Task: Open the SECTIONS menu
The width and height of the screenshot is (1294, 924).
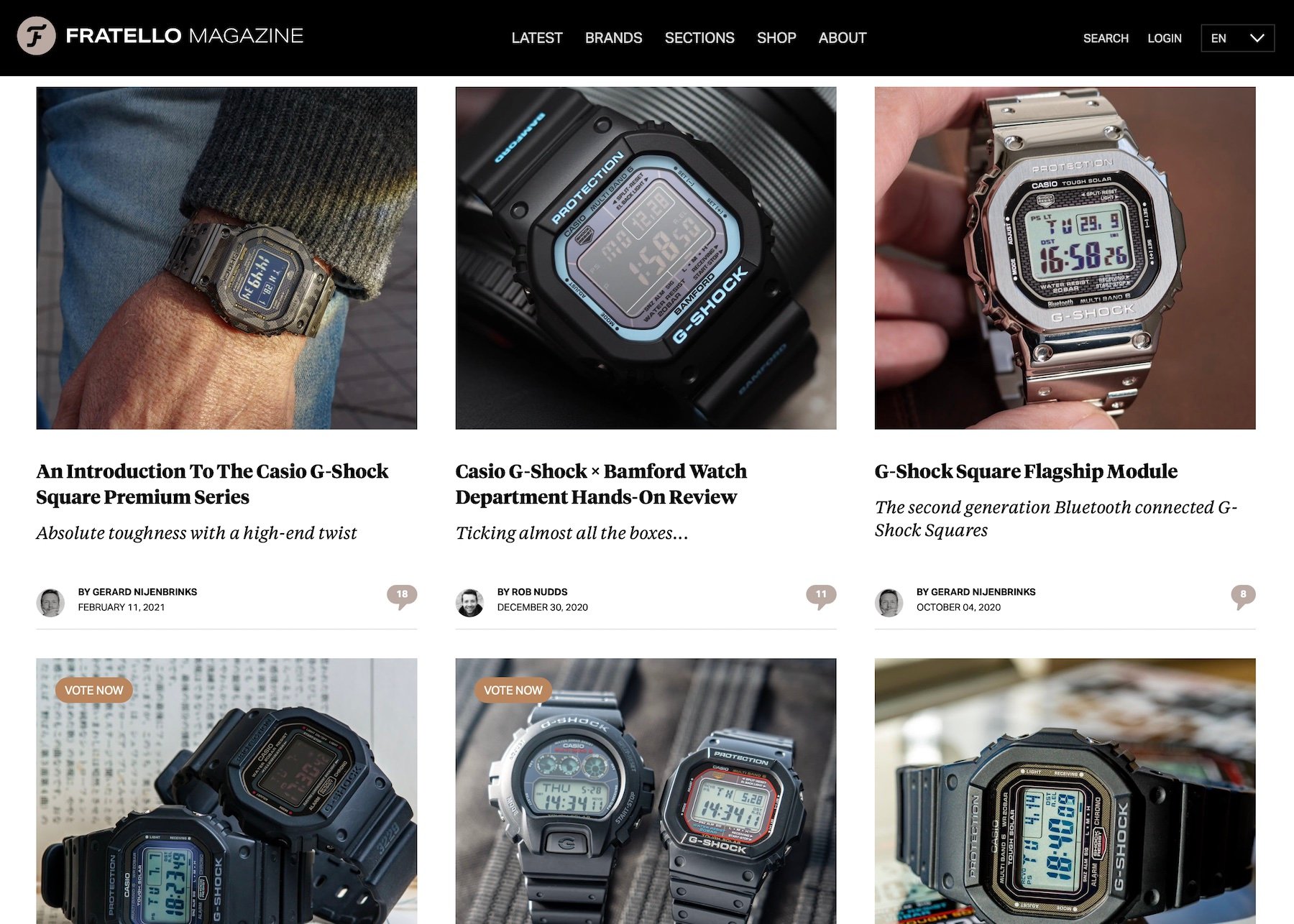Action: point(699,38)
